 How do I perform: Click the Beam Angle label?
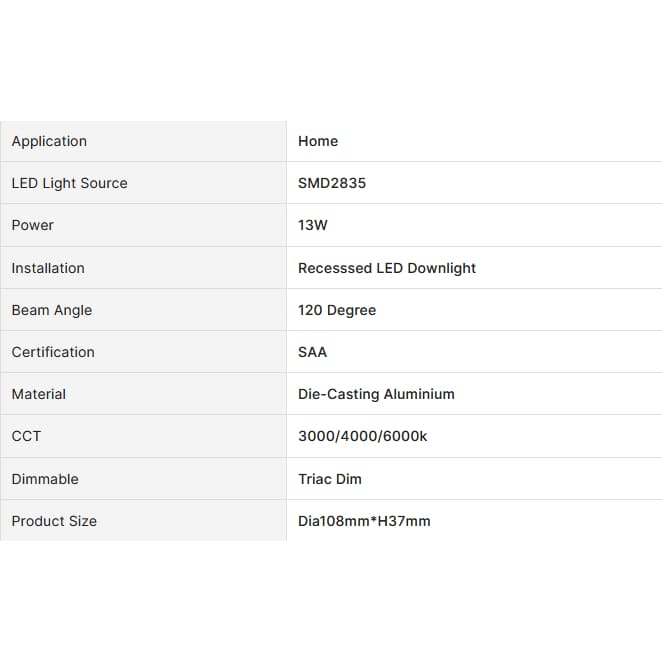52,310
